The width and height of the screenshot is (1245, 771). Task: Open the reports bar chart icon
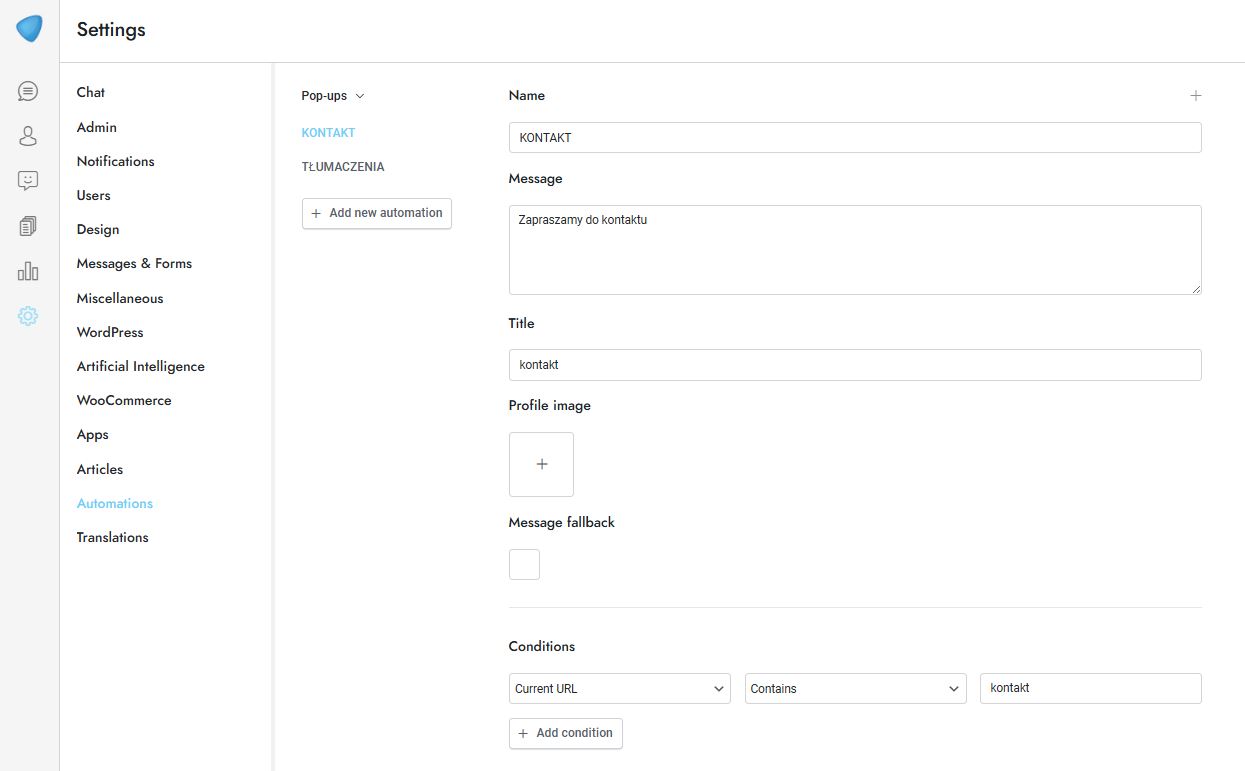tap(28, 271)
